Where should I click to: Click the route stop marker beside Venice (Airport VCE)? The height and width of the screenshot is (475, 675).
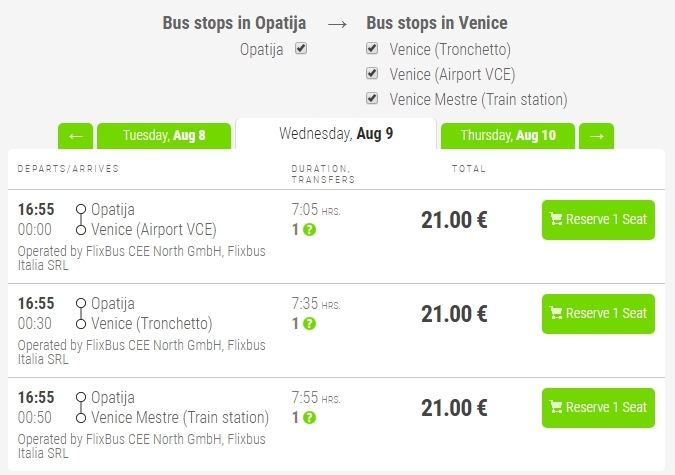pyautogui.click(x=81, y=230)
